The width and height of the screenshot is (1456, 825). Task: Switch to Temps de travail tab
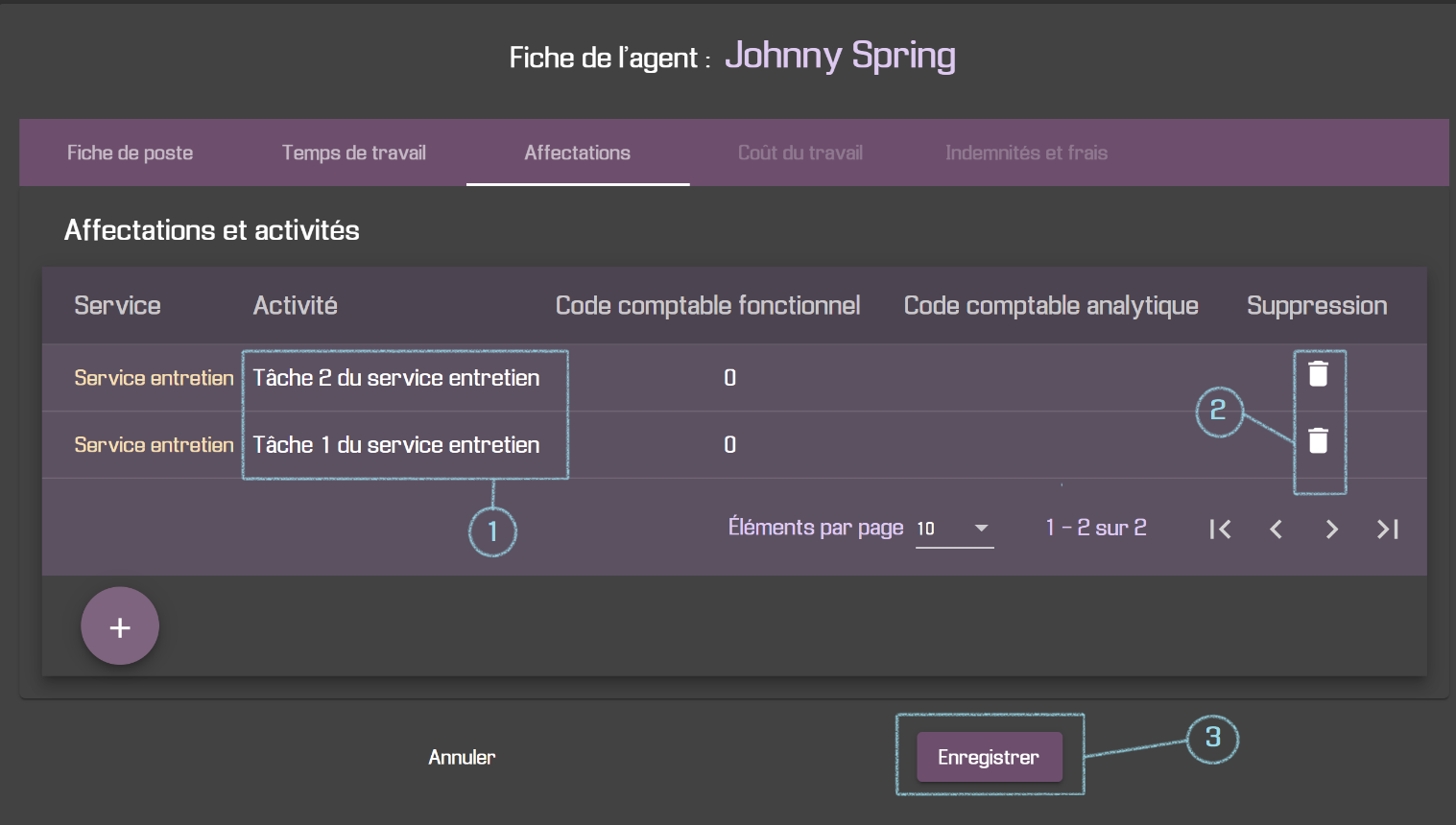[x=354, y=153]
